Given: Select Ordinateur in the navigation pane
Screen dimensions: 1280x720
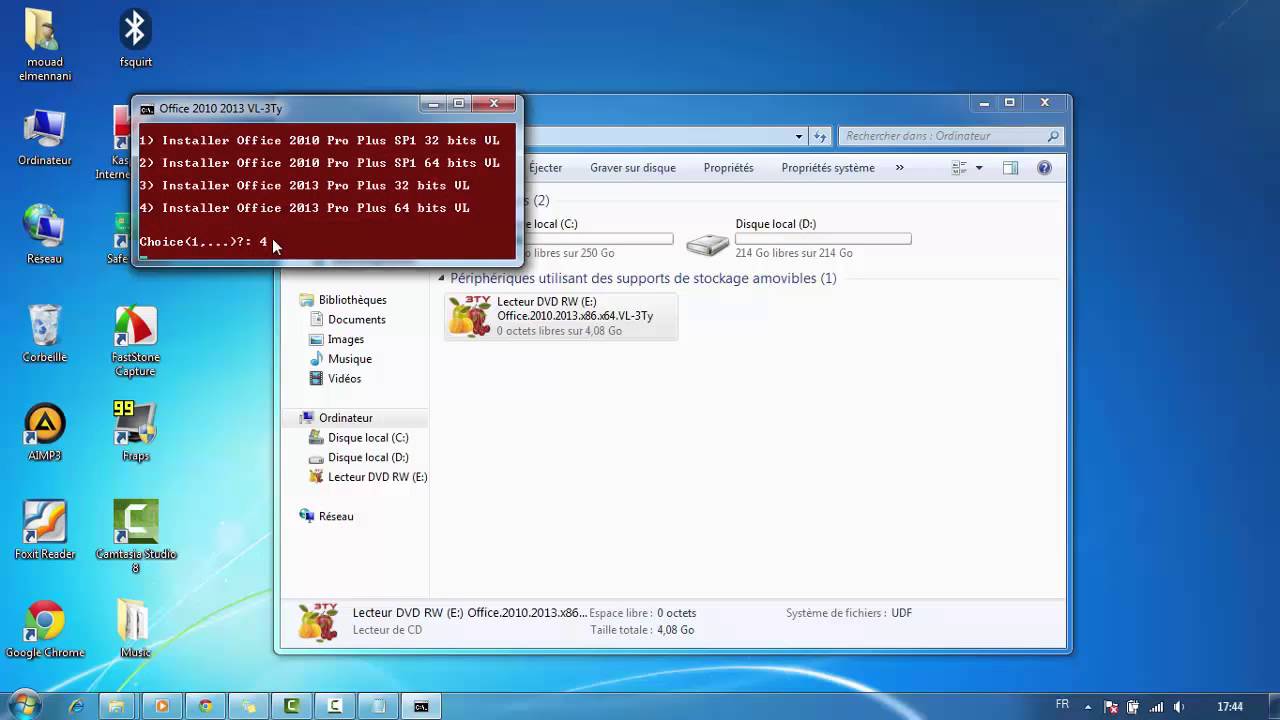Looking at the screenshot, I should (x=346, y=418).
